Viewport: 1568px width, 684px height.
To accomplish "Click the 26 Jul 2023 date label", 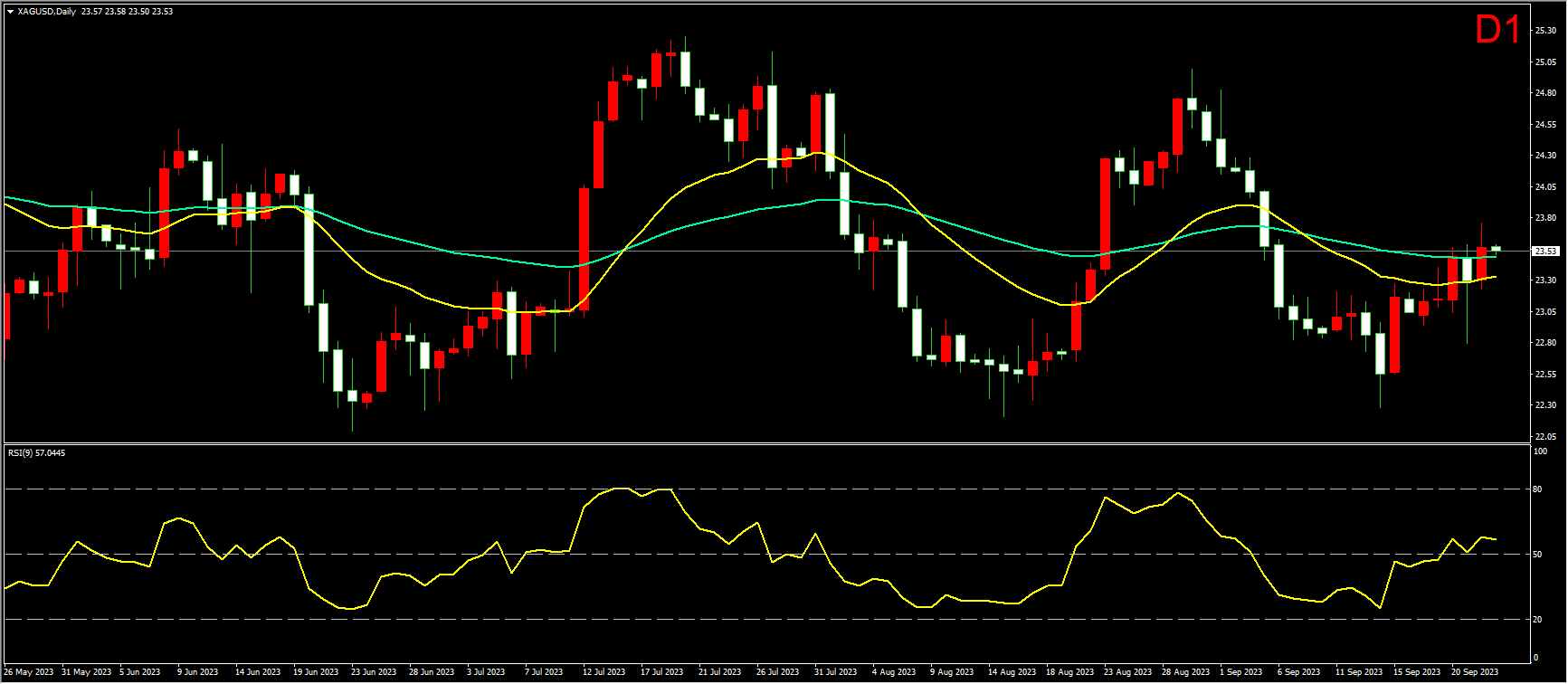I will (777, 672).
